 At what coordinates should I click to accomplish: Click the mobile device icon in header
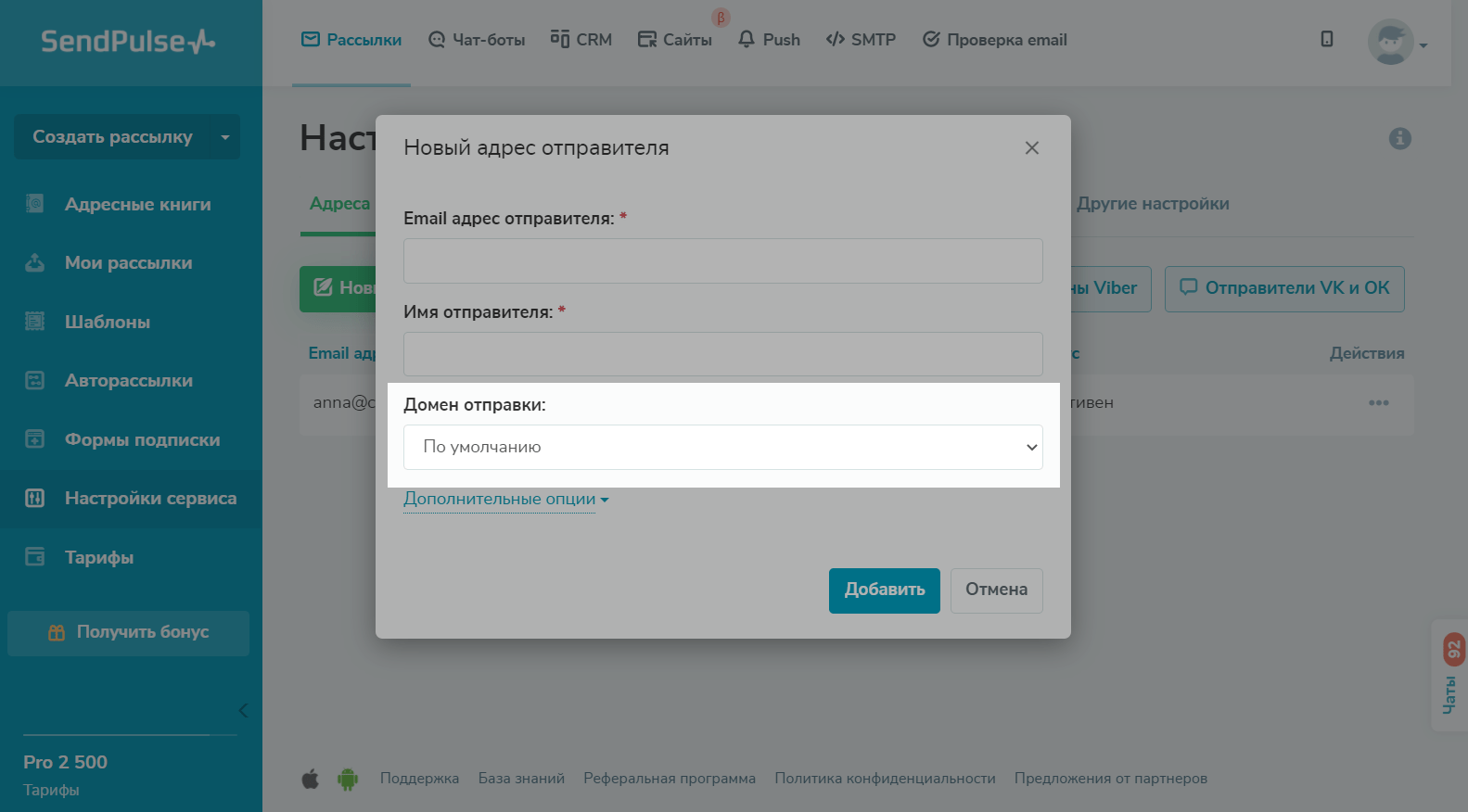tap(1327, 39)
